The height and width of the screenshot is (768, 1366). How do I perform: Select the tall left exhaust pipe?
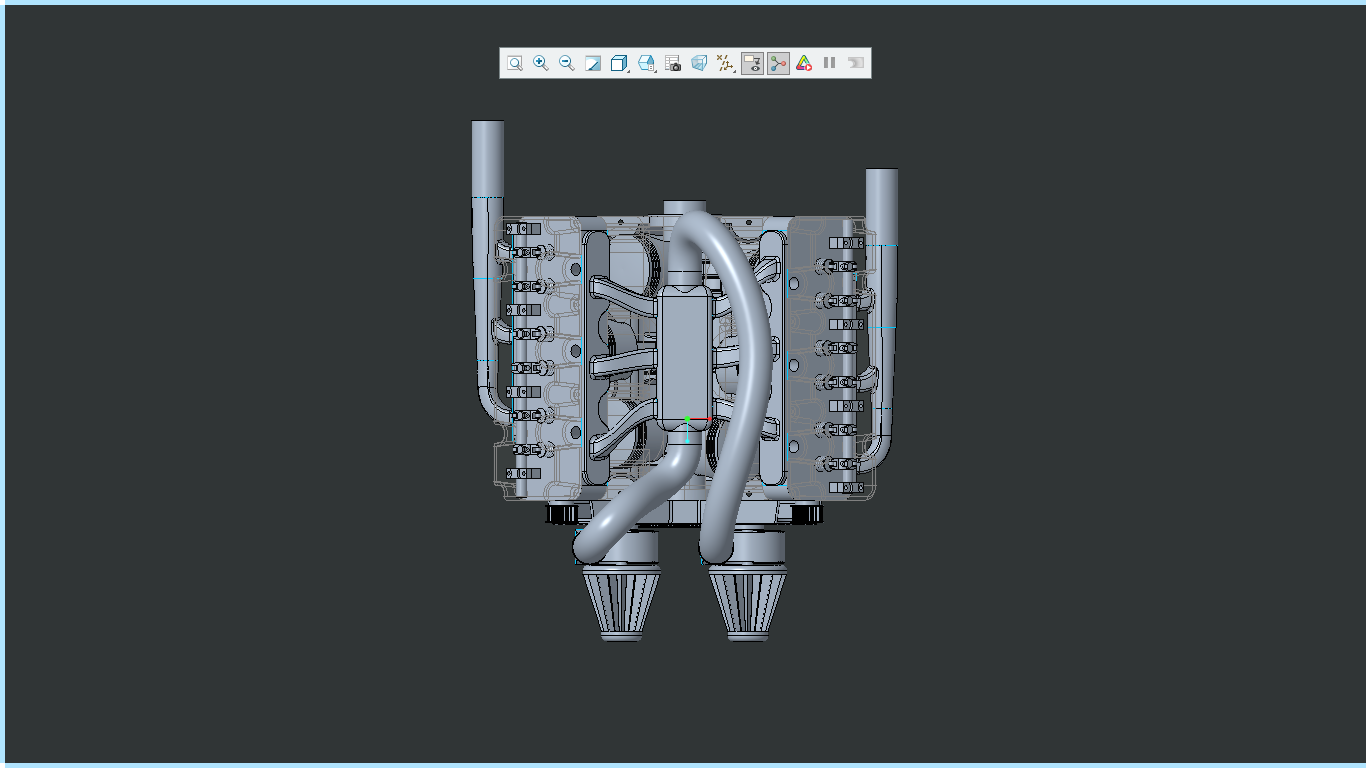(487, 270)
